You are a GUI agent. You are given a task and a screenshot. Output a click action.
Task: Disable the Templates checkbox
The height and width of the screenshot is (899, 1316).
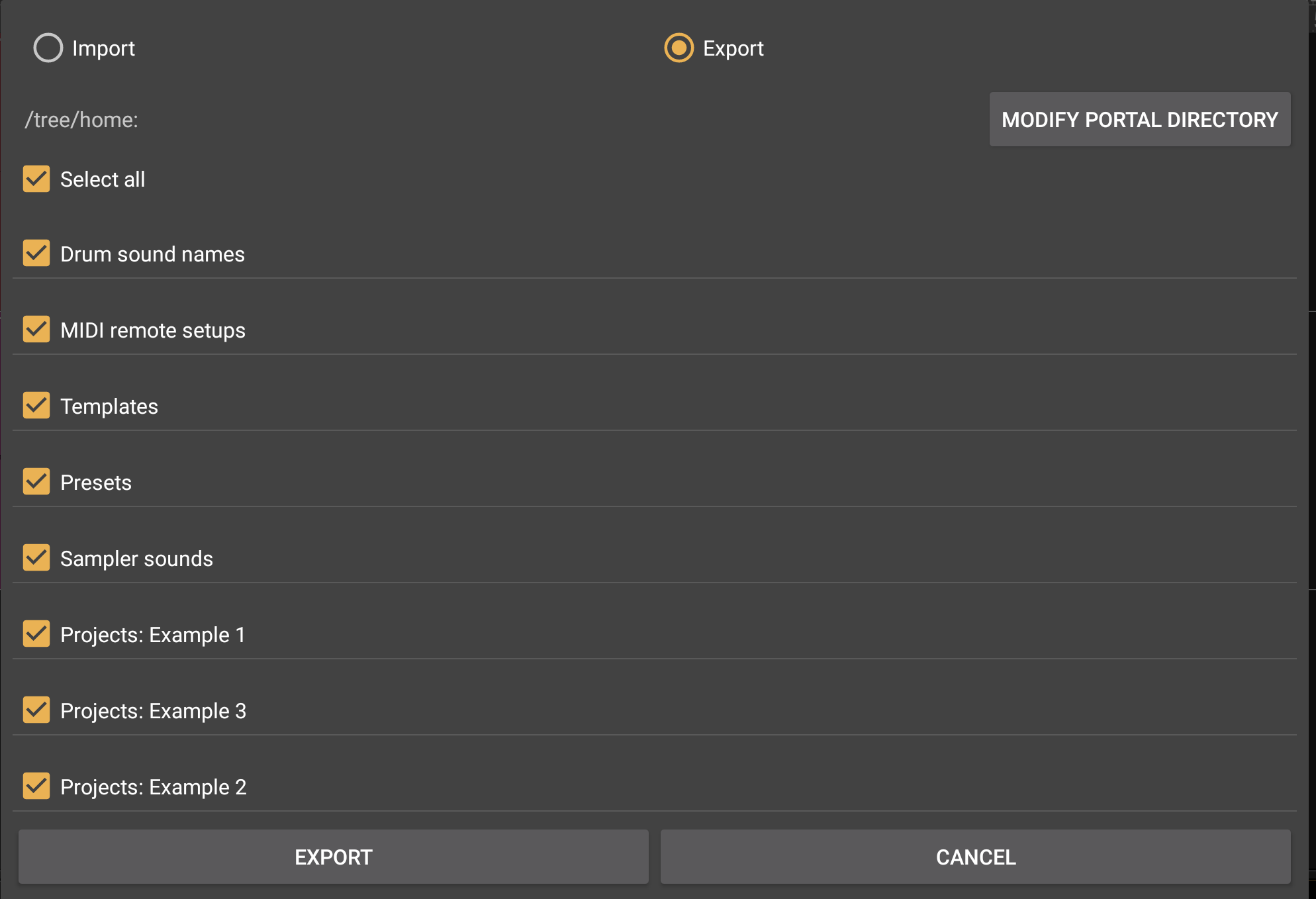[36, 406]
